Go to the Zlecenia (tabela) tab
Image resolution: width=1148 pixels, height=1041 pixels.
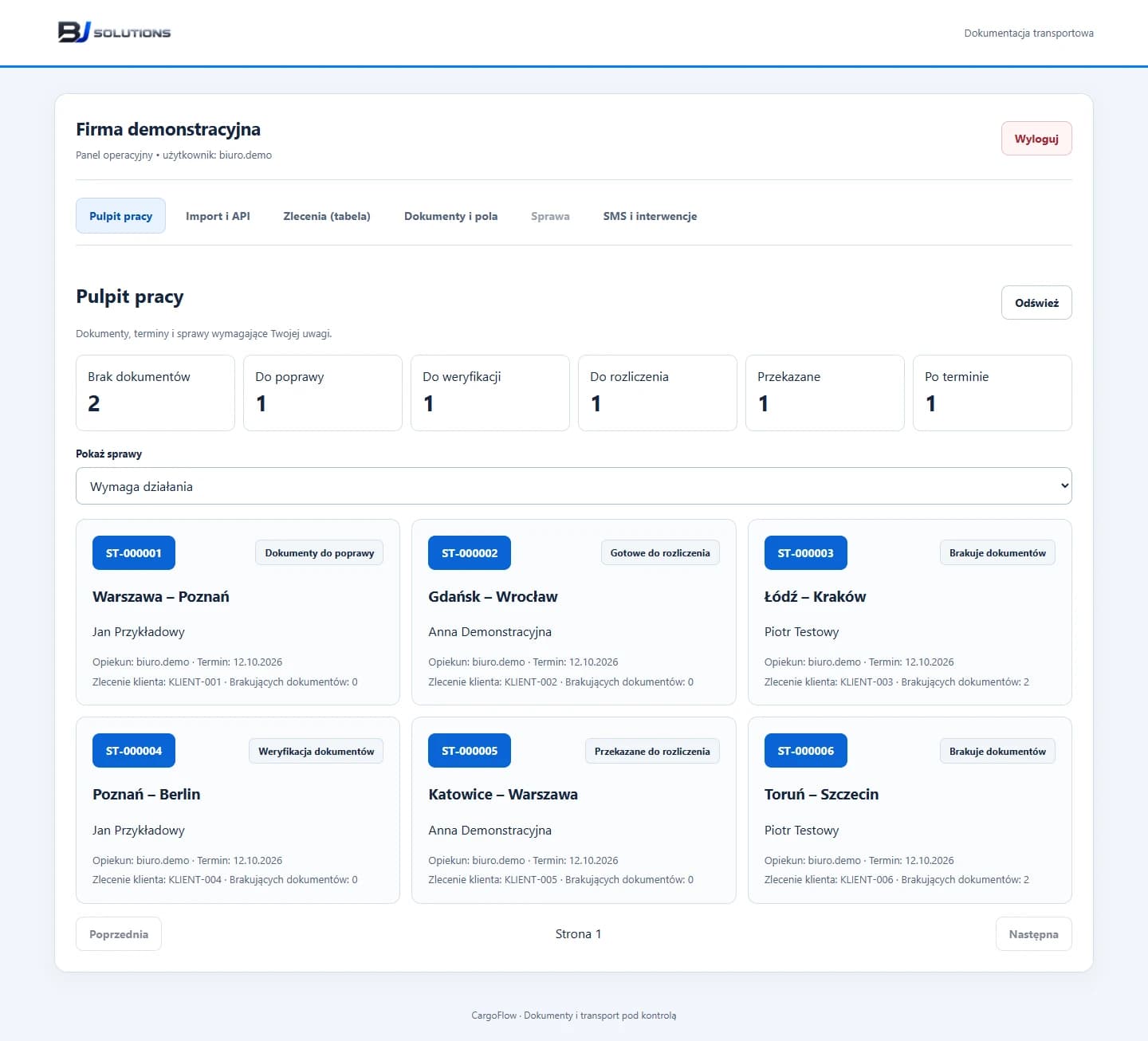[327, 216]
